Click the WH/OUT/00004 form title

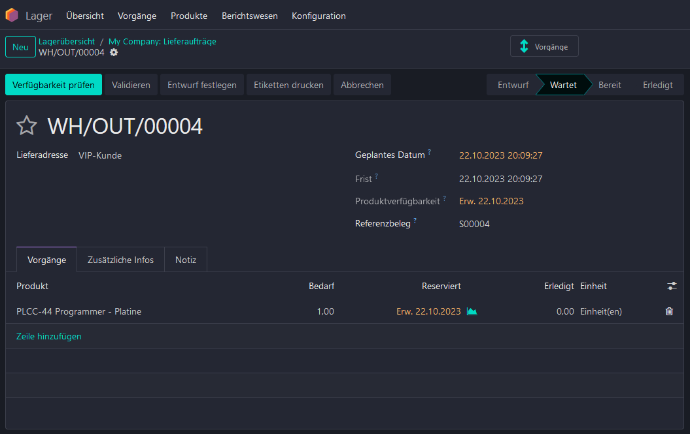coord(125,126)
